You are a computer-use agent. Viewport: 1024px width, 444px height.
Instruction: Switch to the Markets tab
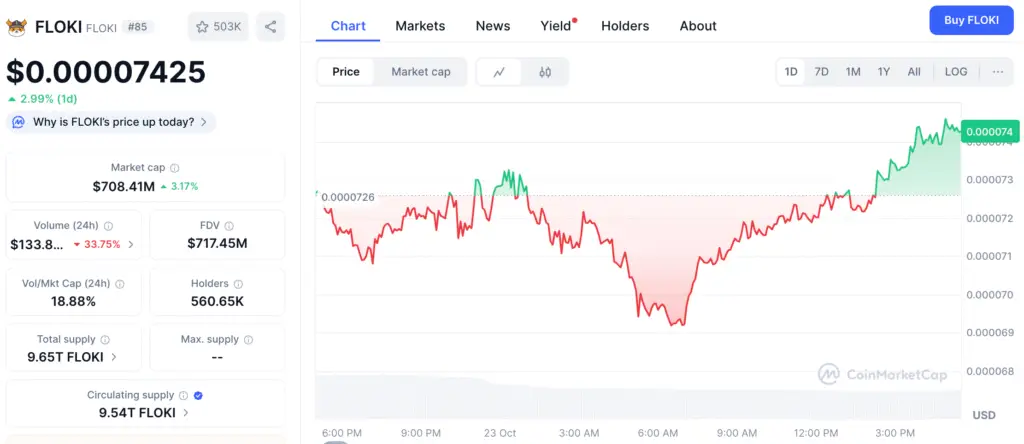pyautogui.click(x=420, y=26)
